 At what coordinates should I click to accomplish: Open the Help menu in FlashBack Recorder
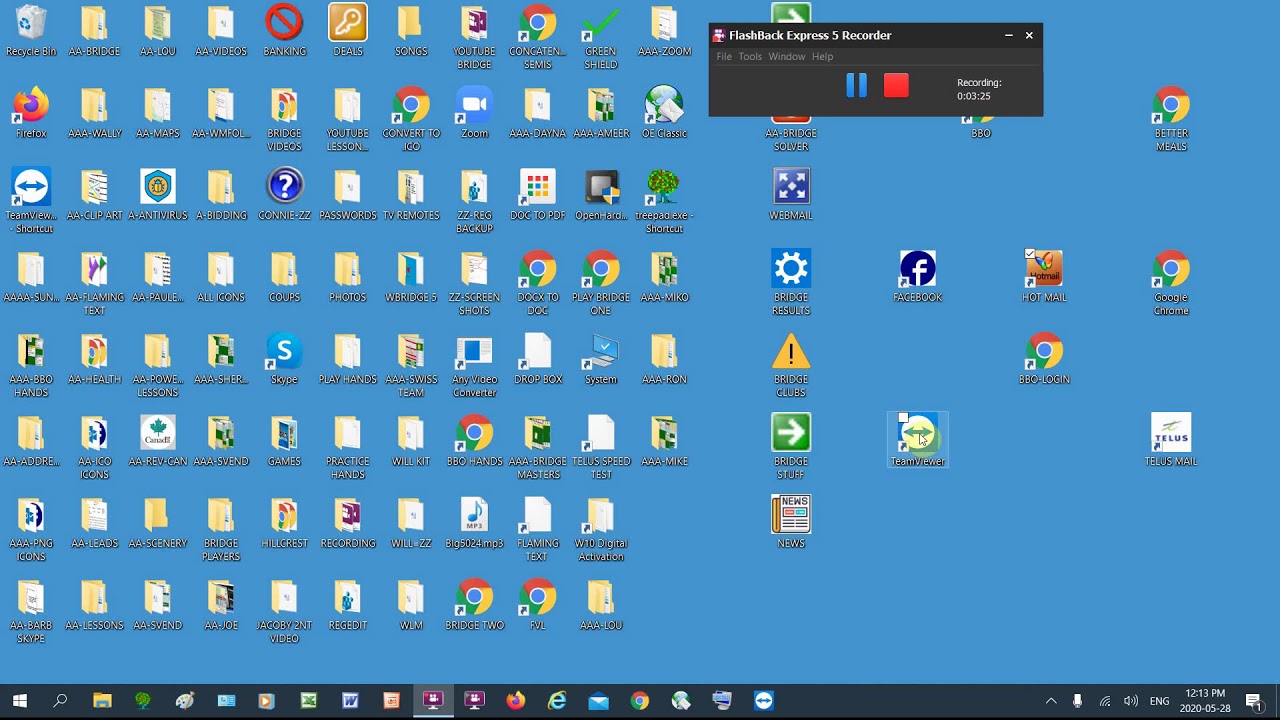(x=822, y=57)
